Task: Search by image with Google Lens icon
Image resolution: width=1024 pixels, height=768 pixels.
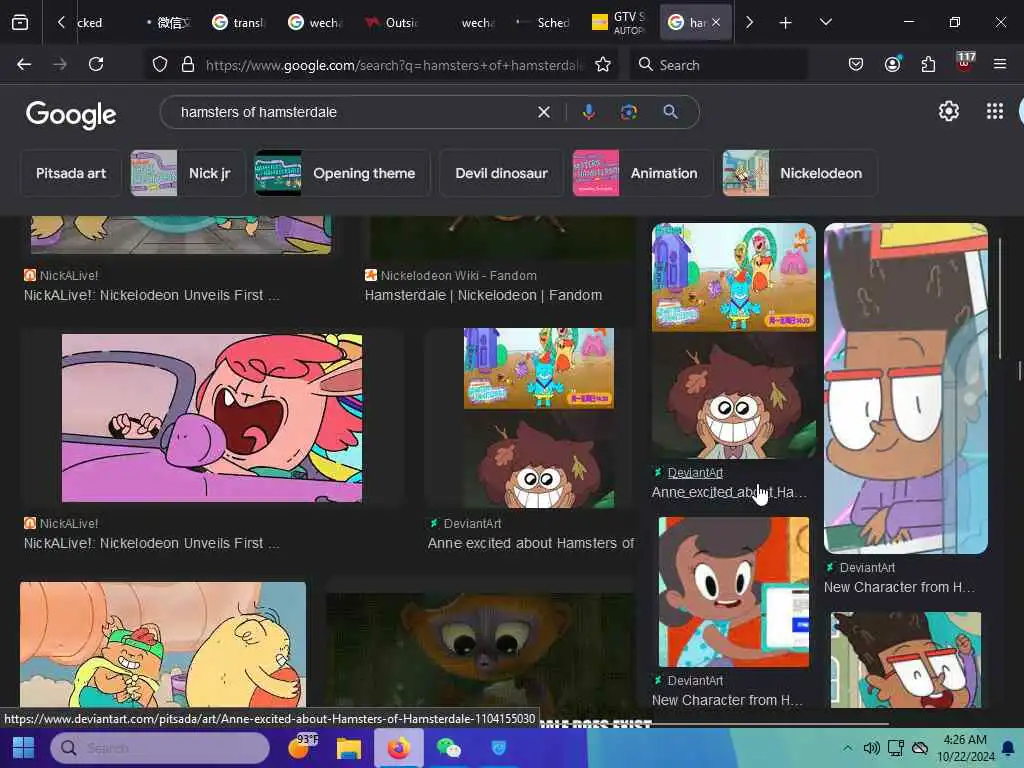Action: [x=628, y=112]
